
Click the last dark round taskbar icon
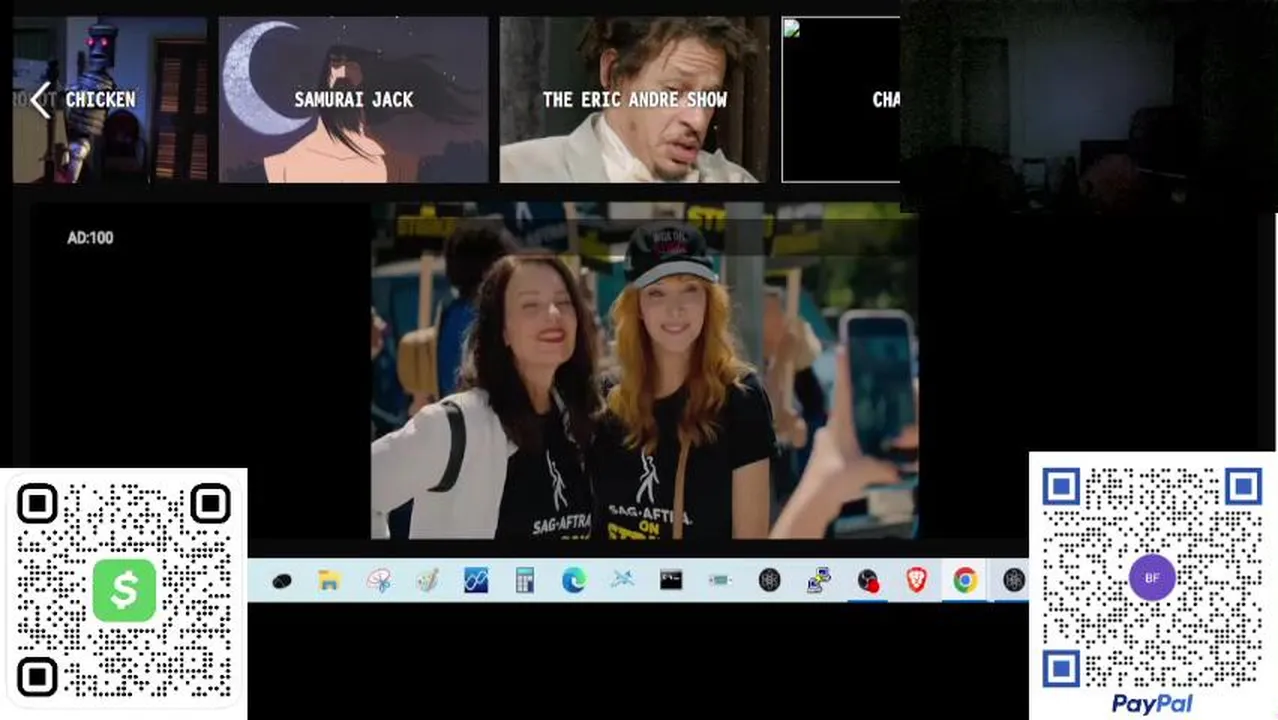pyautogui.click(x=1014, y=580)
